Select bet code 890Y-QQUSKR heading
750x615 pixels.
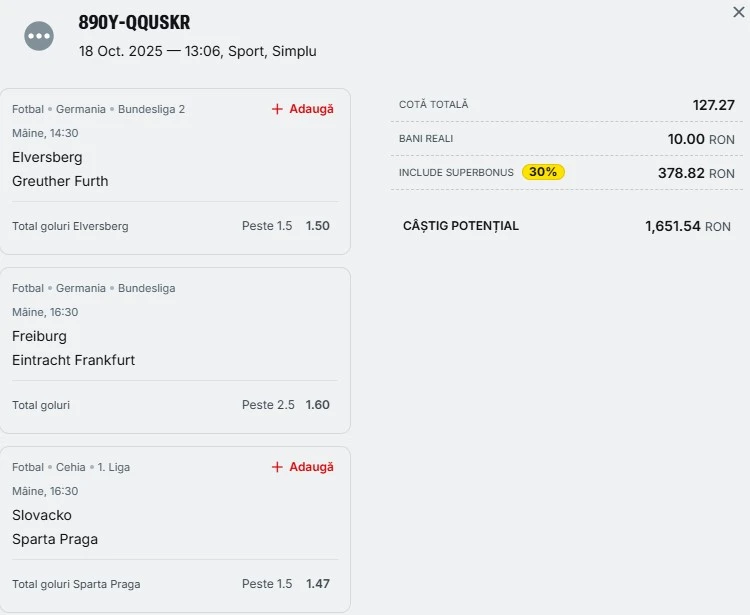point(134,22)
